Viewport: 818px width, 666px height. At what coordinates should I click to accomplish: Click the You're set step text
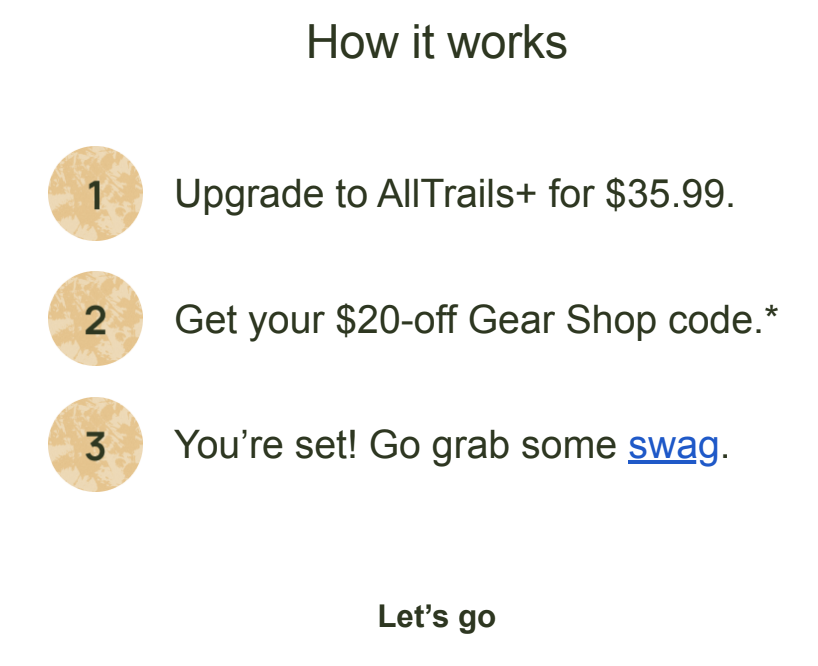451,446
